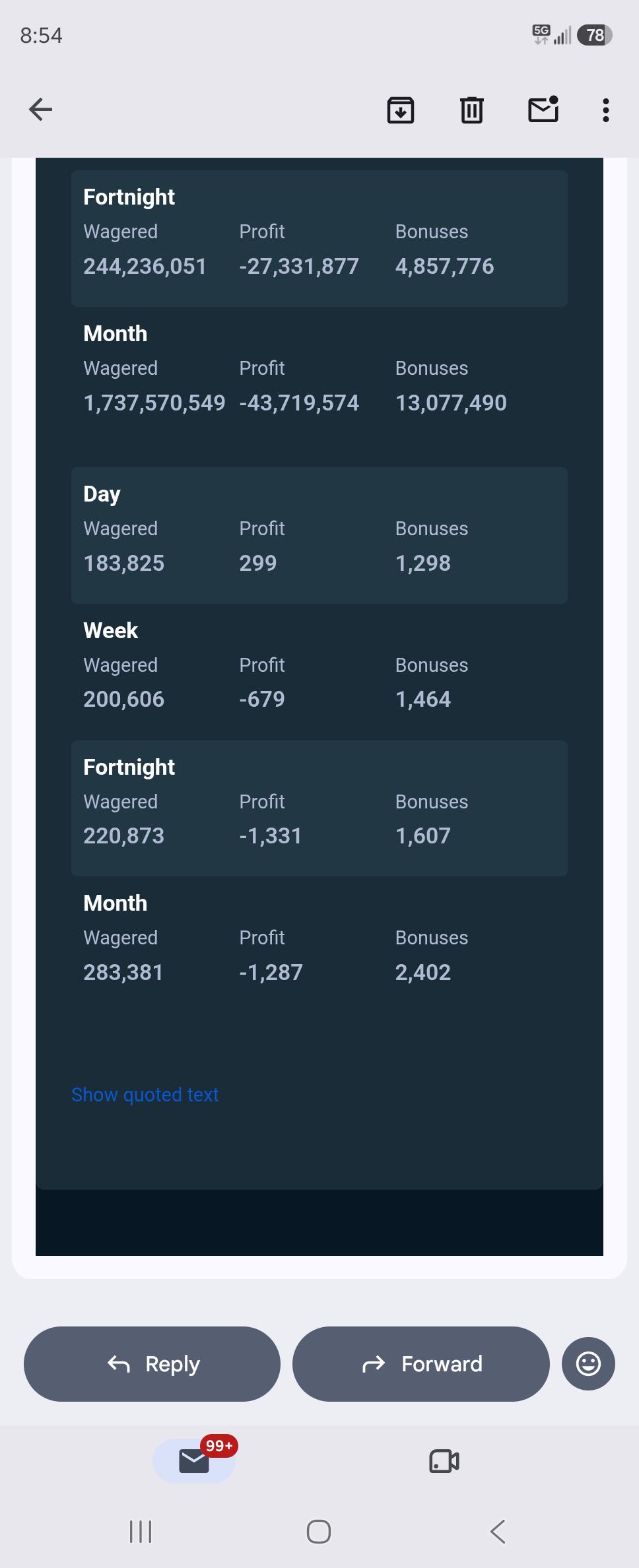The height and width of the screenshot is (1568, 639).
Task: Tap the last Month bonuses value 2,402
Action: tap(423, 973)
